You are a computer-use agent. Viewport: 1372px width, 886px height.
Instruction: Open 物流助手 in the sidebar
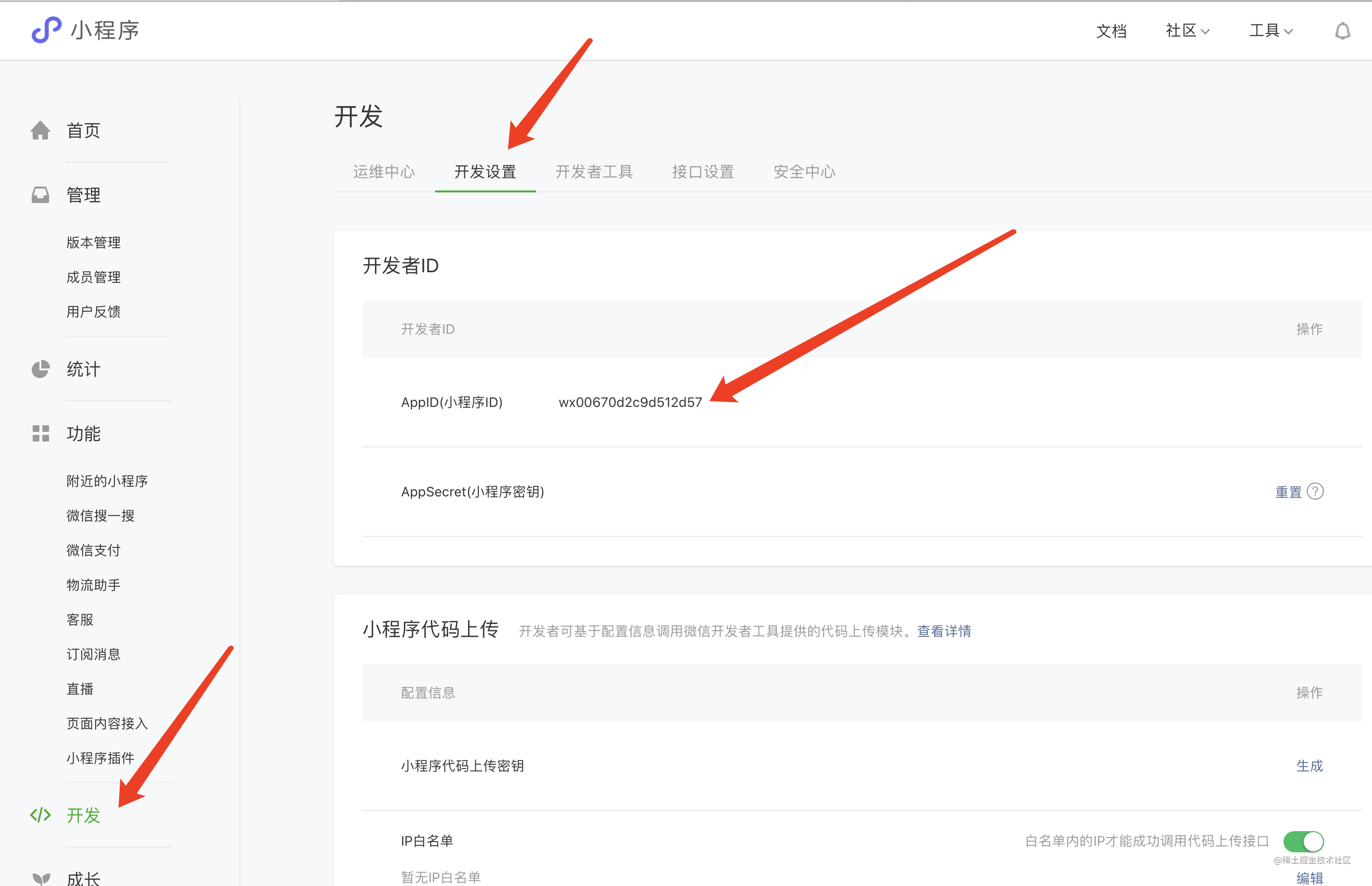93,584
